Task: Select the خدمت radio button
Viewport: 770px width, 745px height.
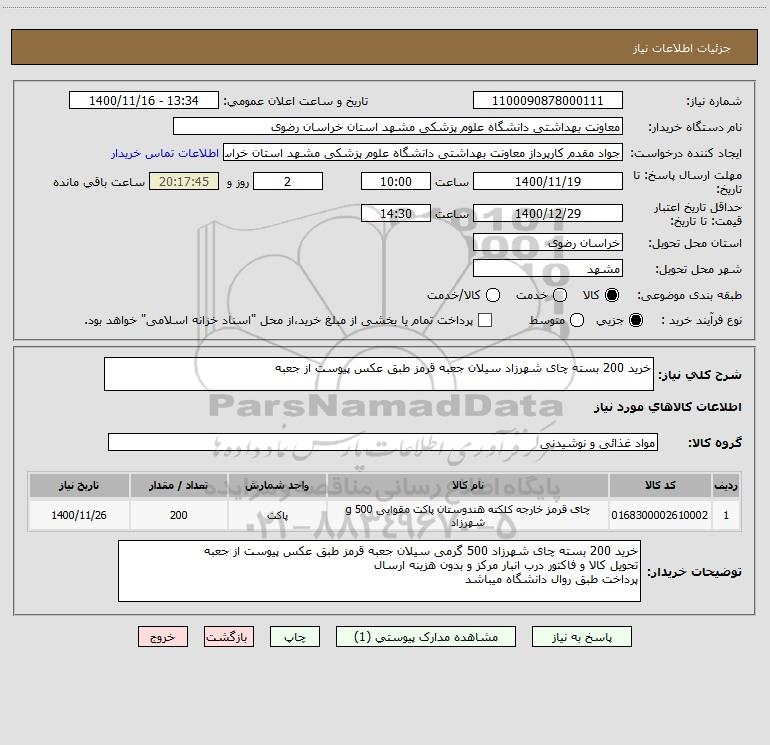Action: (560, 295)
